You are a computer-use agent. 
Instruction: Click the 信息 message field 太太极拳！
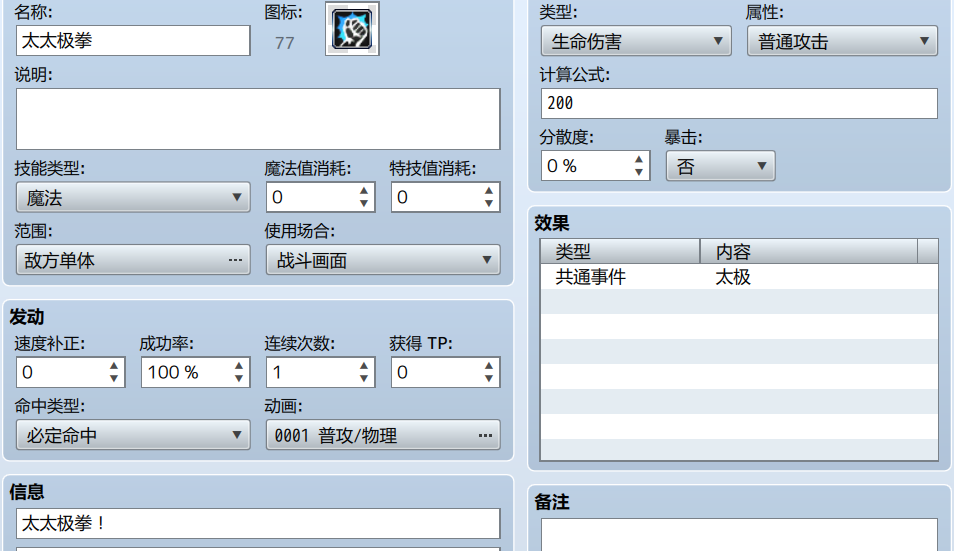point(258,524)
